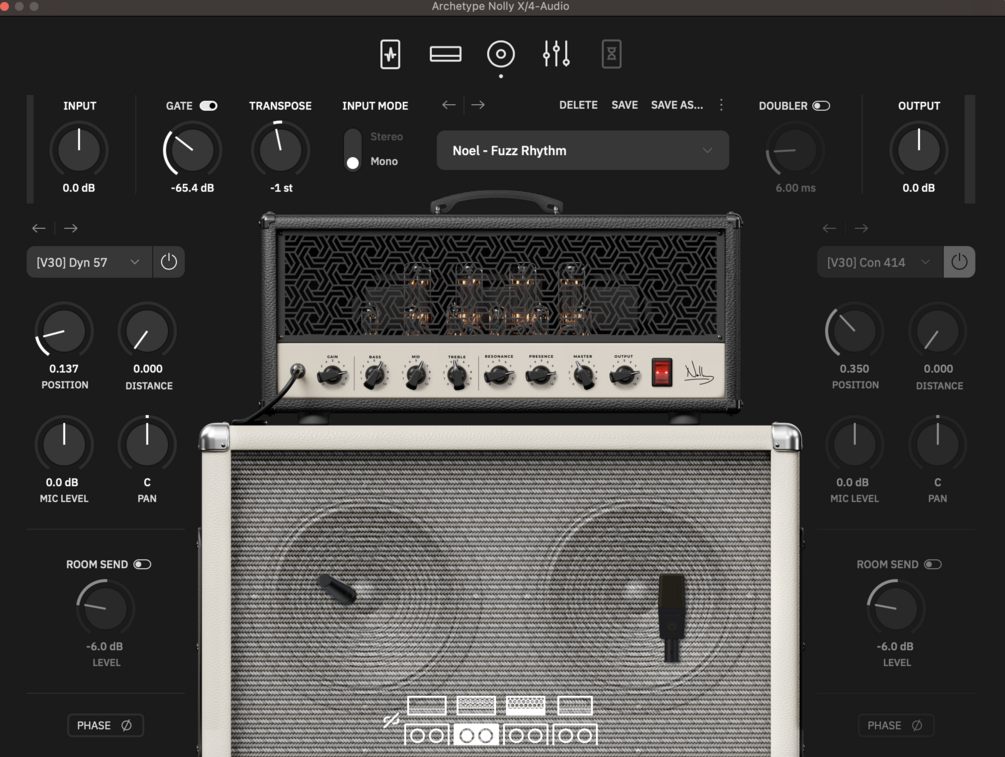Viewport: 1005px width, 757px height.
Task: Select the Stereo input mode label
Action: tap(386, 137)
